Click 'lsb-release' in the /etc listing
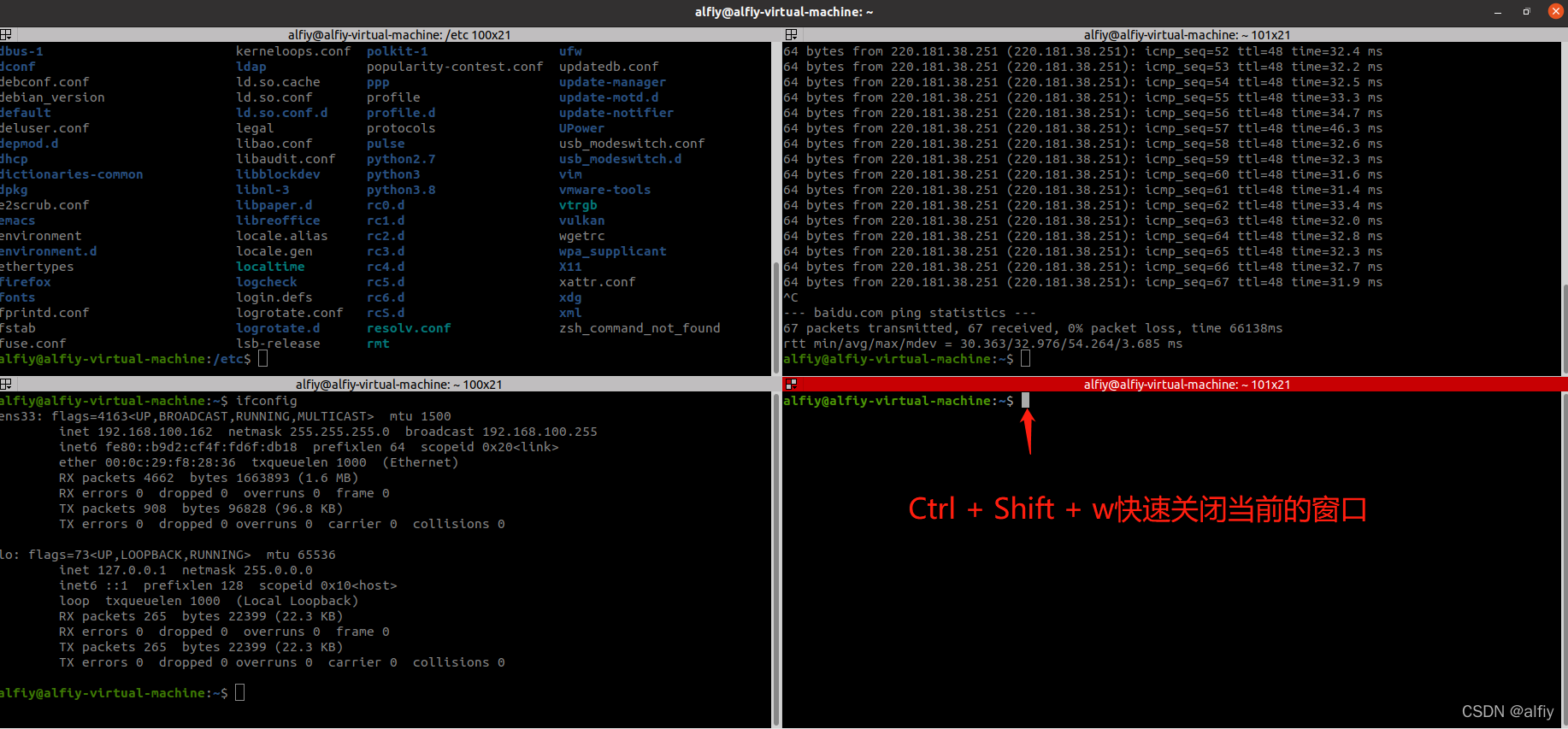 pyautogui.click(x=278, y=344)
